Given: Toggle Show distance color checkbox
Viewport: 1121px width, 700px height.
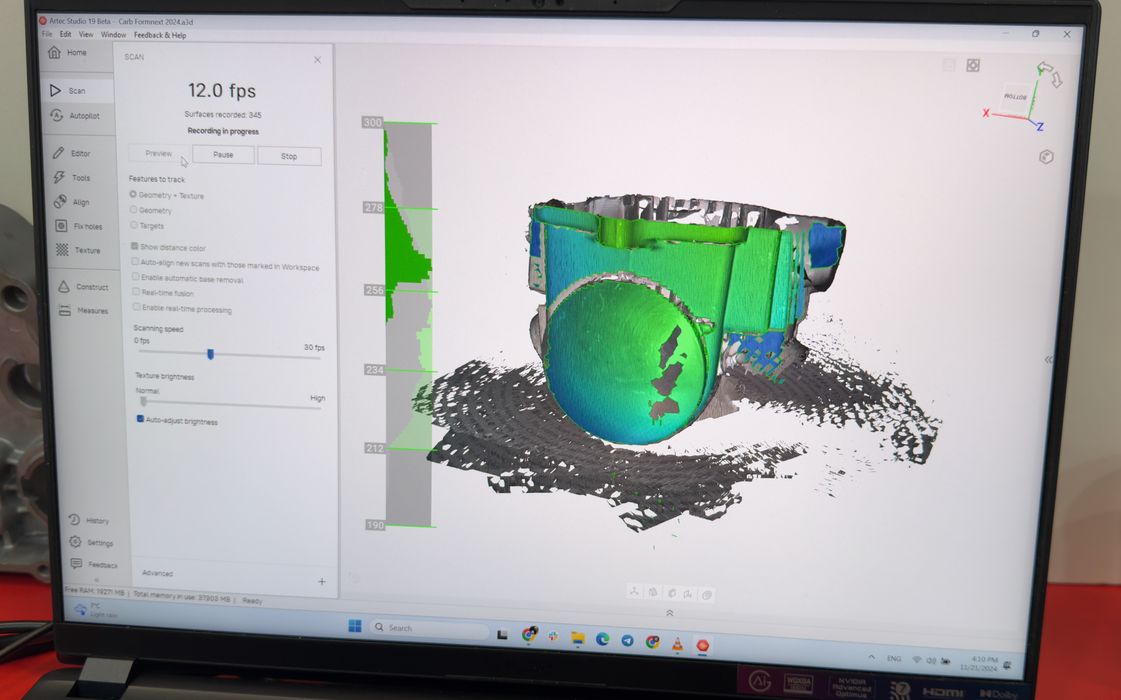Looking at the screenshot, I should (135, 247).
